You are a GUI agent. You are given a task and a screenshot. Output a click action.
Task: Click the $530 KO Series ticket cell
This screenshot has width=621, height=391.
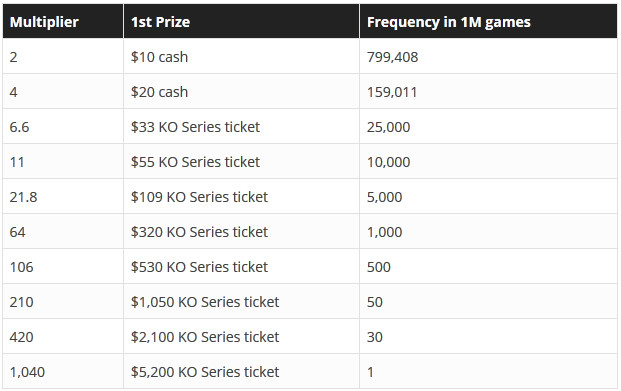pyautogui.click(x=242, y=266)
